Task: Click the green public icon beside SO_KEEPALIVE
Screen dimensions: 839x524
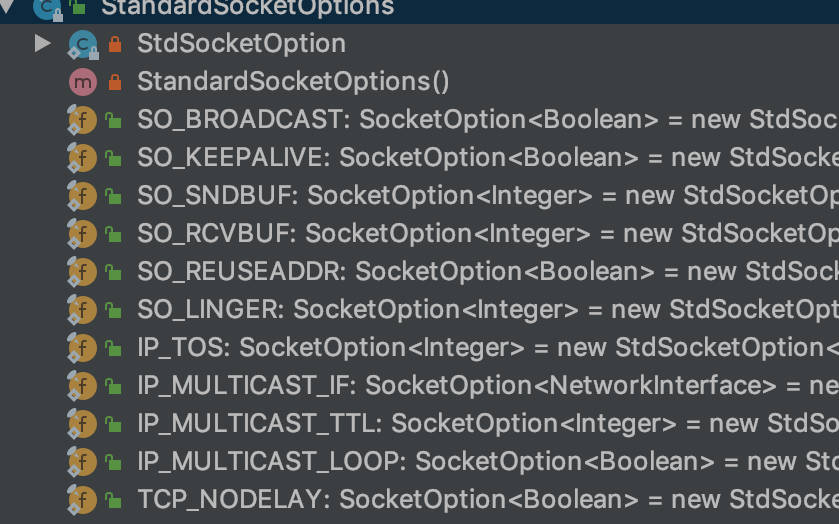Action: tap(113, 158)
